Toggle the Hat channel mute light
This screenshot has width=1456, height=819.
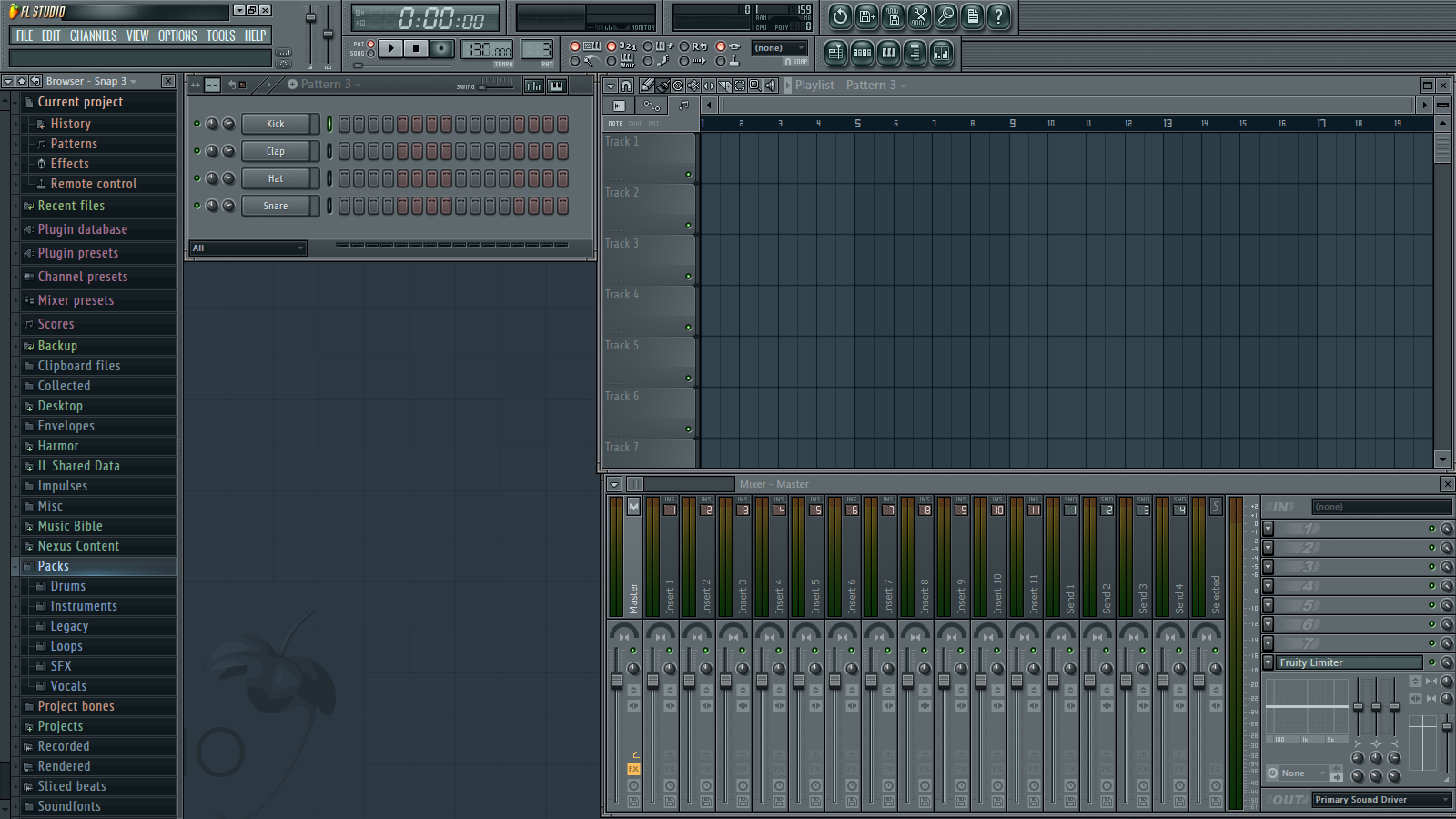(197, 178)
